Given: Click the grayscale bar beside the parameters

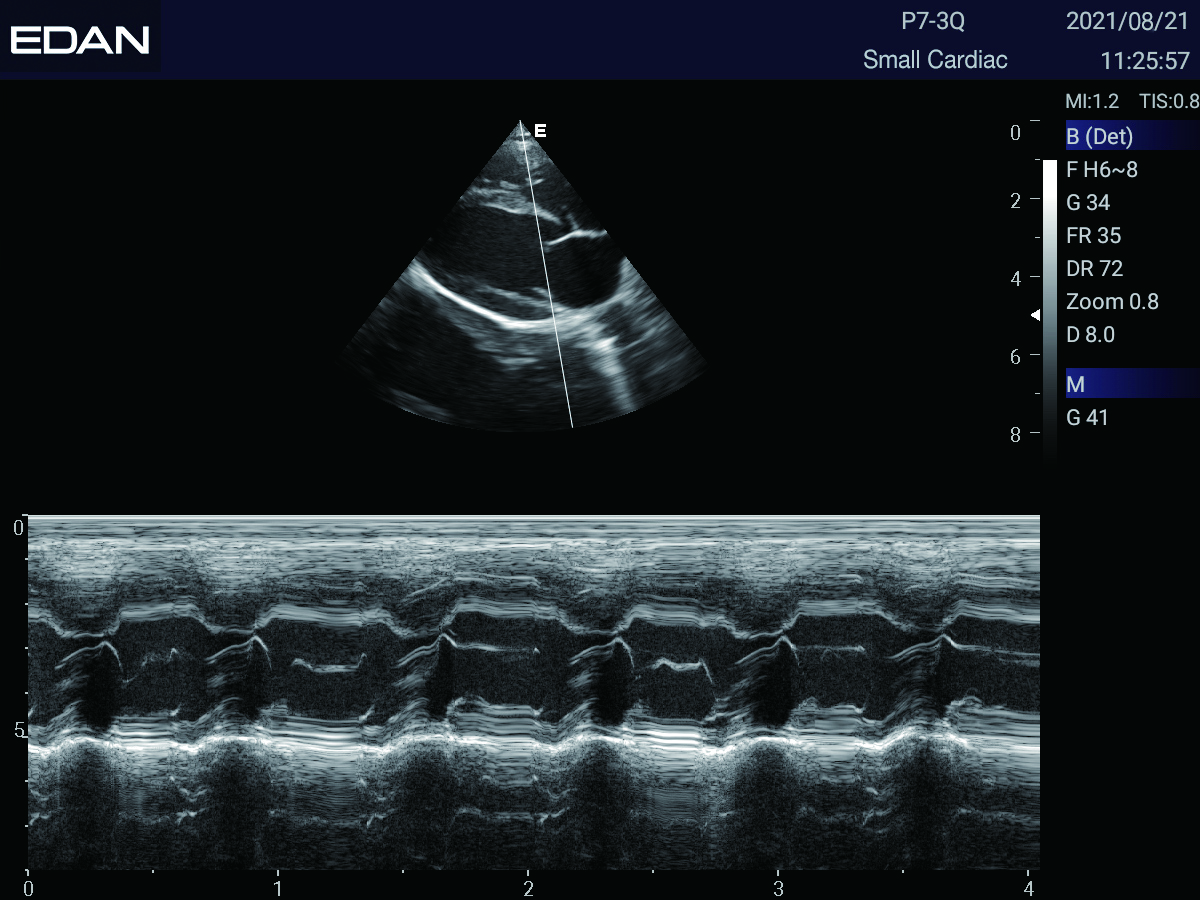Looking at the screenshot, I should (x=1049, y=300).
